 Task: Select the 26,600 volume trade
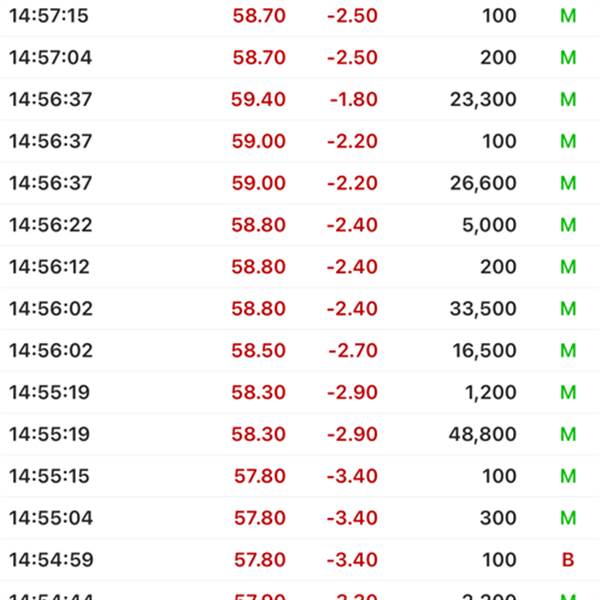click(x=483, y=183)
